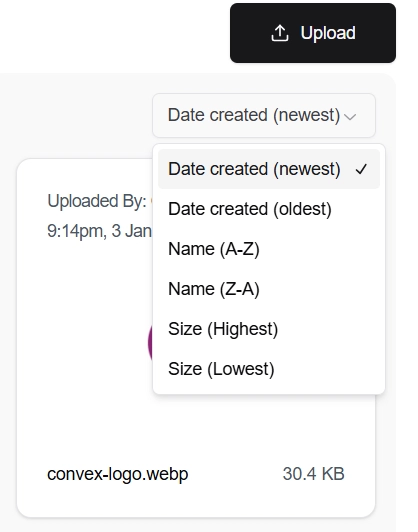Click the 30.4 KB file size label
Viewport: 418px width, 532px height.
[x=314, y=474]
